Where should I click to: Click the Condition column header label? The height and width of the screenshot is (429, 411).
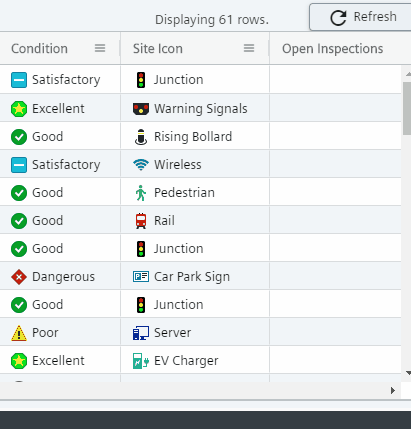pos(39,49)
